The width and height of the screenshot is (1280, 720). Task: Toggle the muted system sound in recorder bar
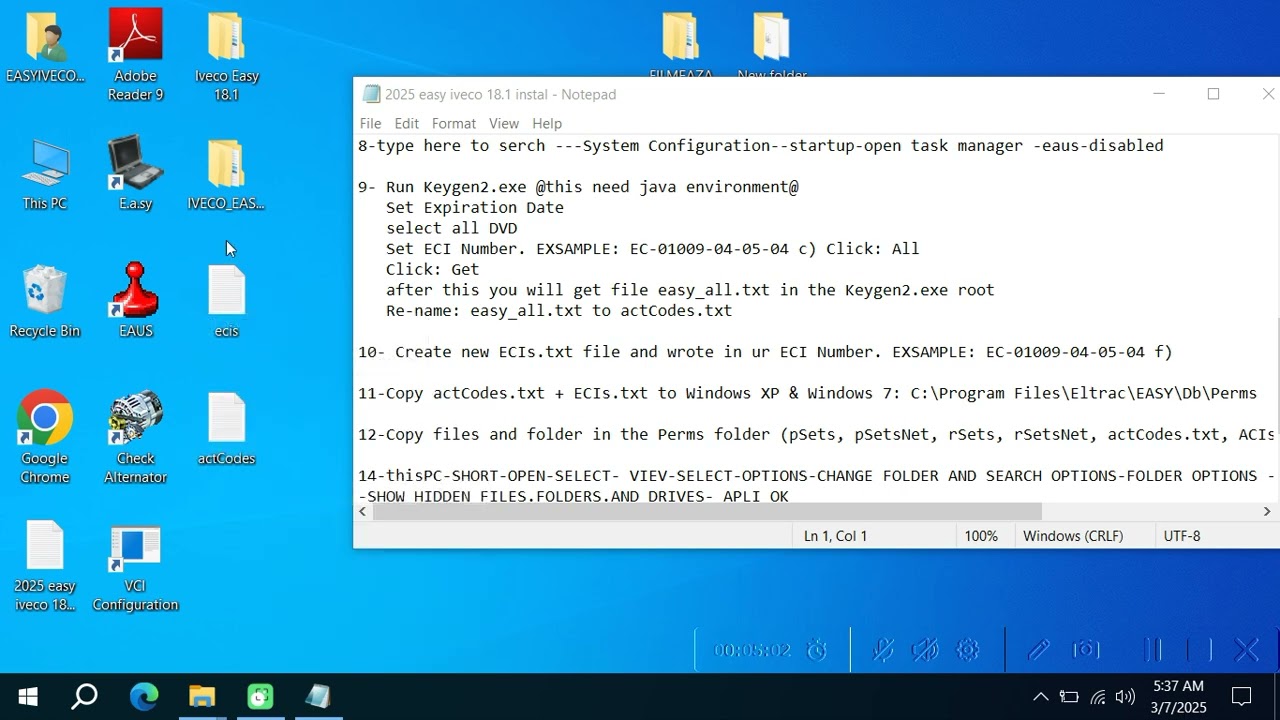pos(925,650)
